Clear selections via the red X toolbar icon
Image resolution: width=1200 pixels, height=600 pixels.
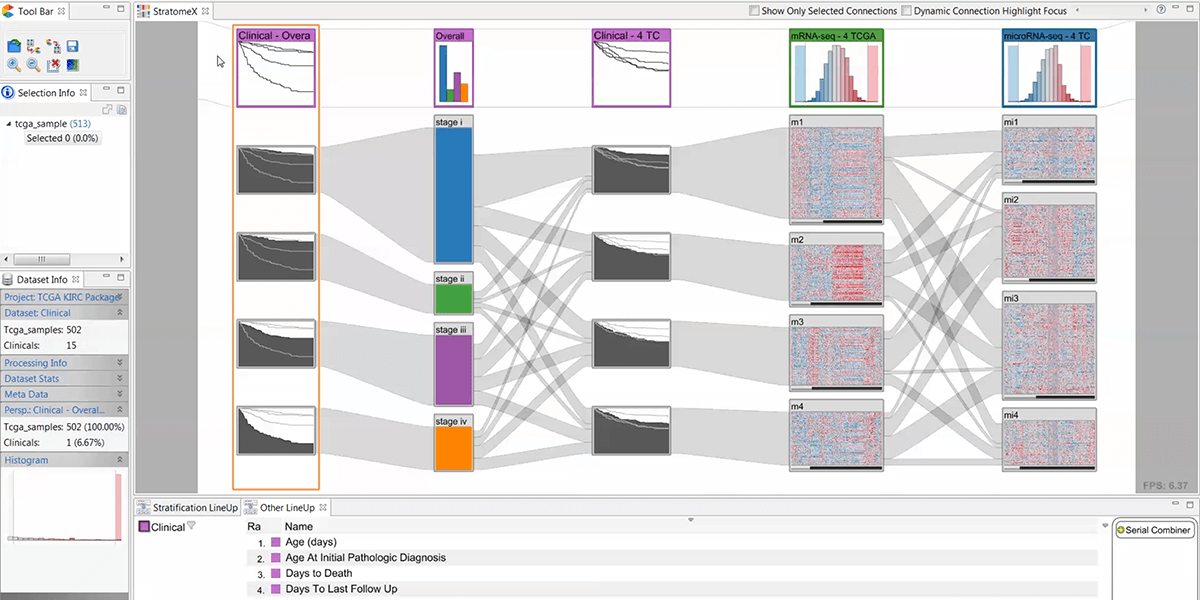pyautogui.click(x=53, y=65)
